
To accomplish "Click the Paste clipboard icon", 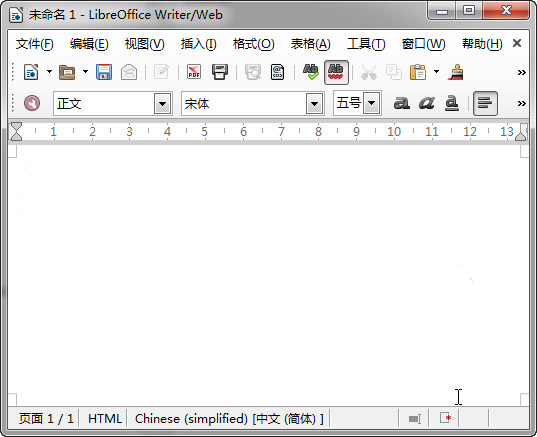I will click(x=418, y=72).
